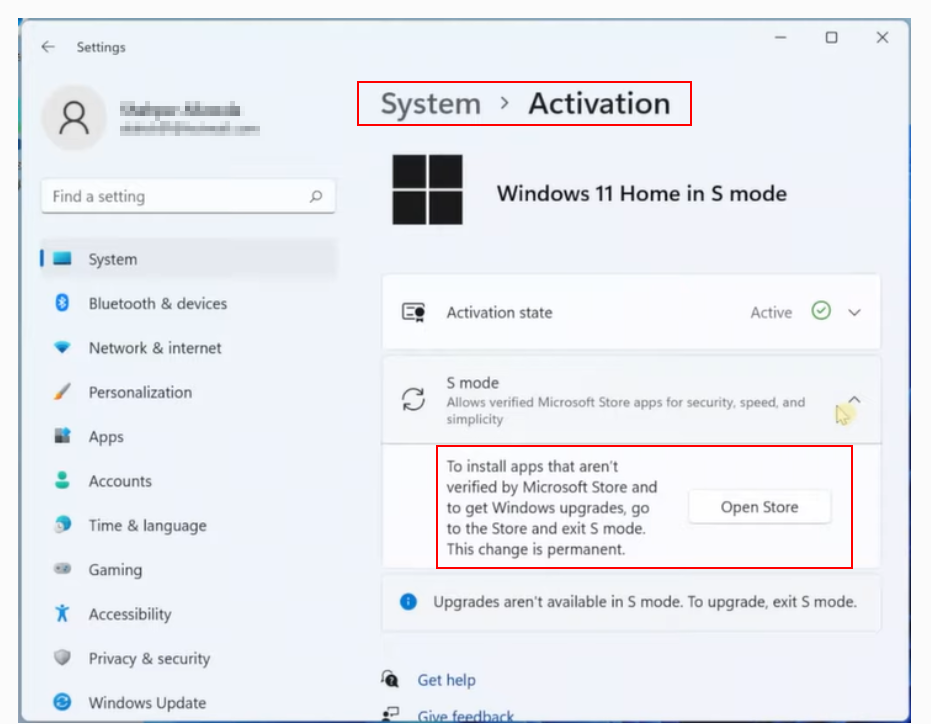
Task: Click the Get help headset icon
Action: (x=390, y=679)
